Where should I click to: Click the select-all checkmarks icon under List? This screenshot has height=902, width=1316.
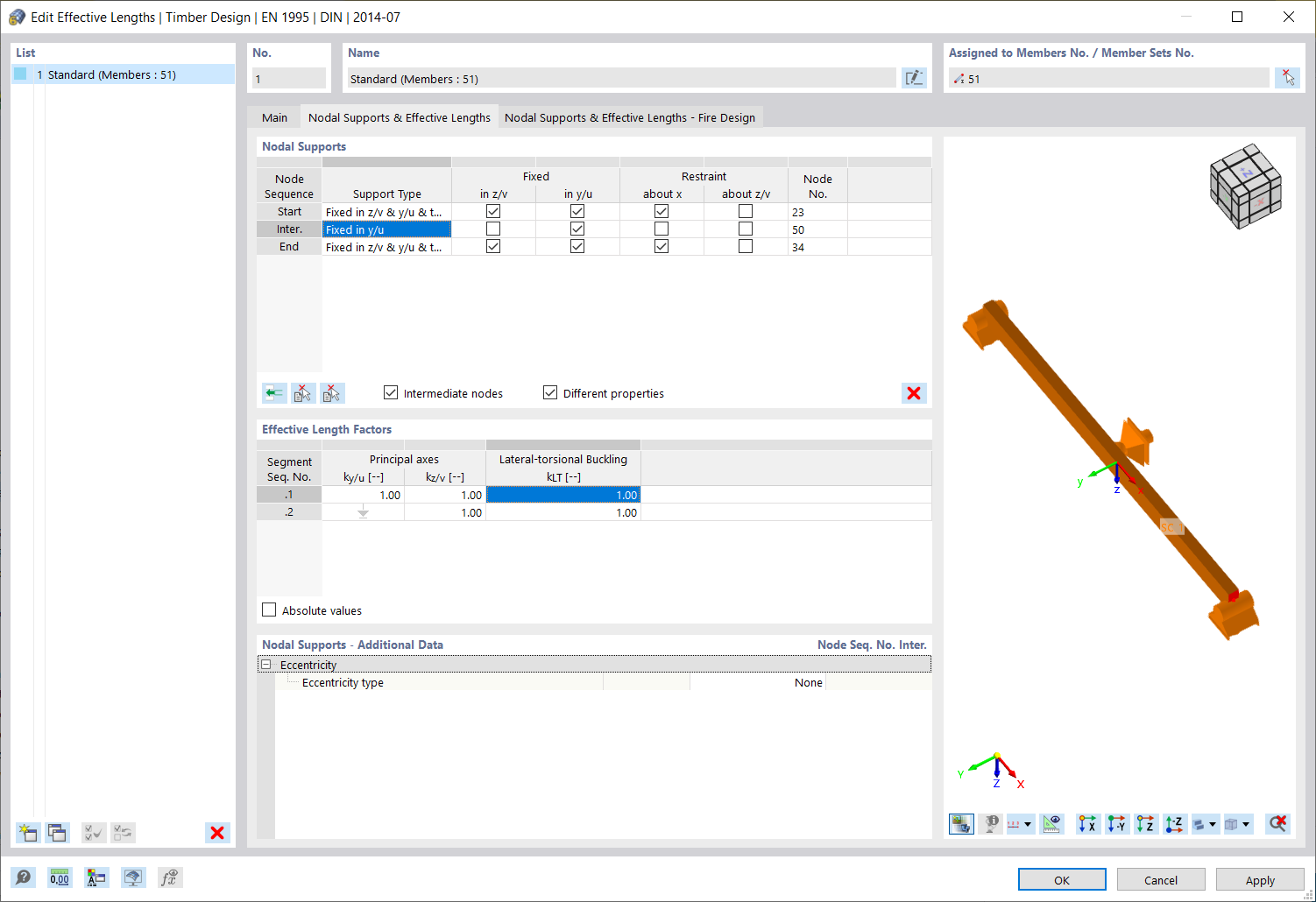(94, 833)
